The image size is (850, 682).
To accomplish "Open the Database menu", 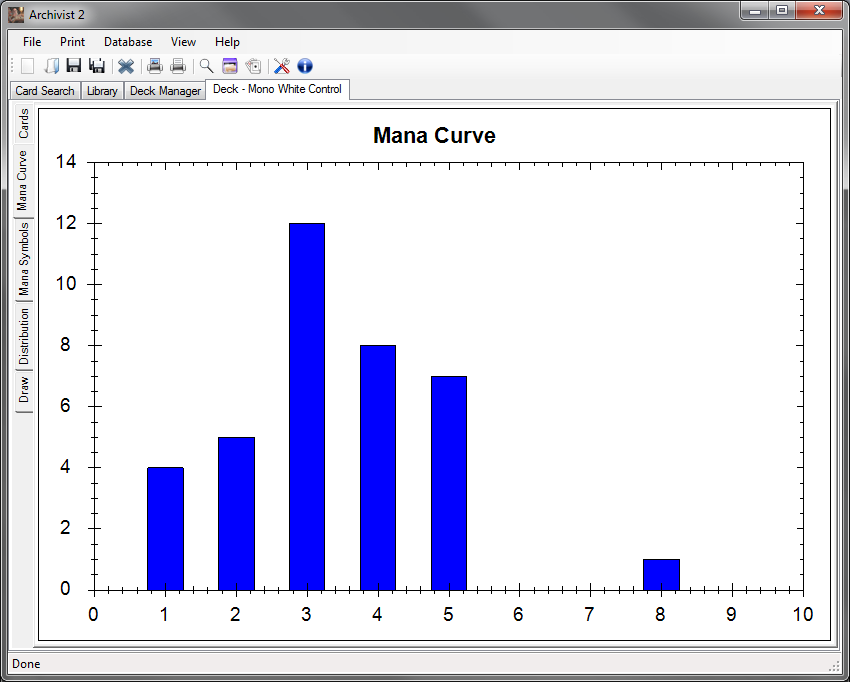I will click(x=128, y=42).
